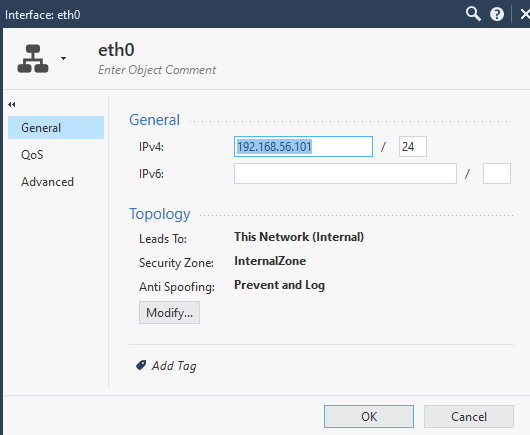Click the OK button
This screenshot has height=435, width=530.
coord(369,416)
